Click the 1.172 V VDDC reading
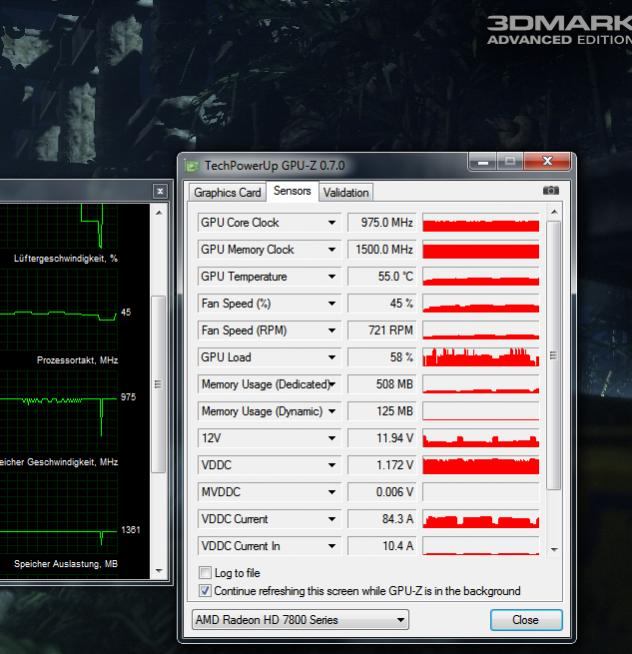This screenshot has height=654, width=632. tap(395, 465)
